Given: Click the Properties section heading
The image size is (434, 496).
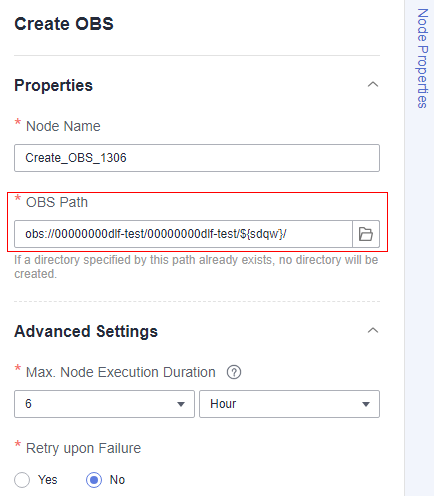Looking at the screenshot, I should click(53, 85).
